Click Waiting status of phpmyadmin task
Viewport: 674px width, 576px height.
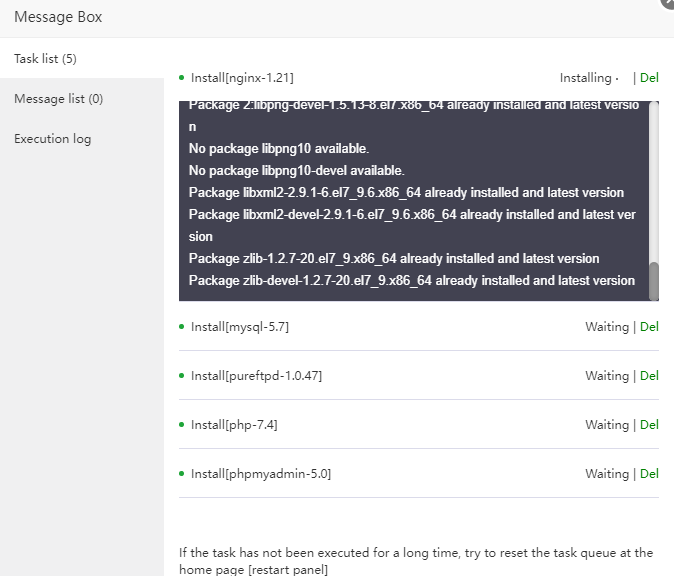click(x=607, y=474)
